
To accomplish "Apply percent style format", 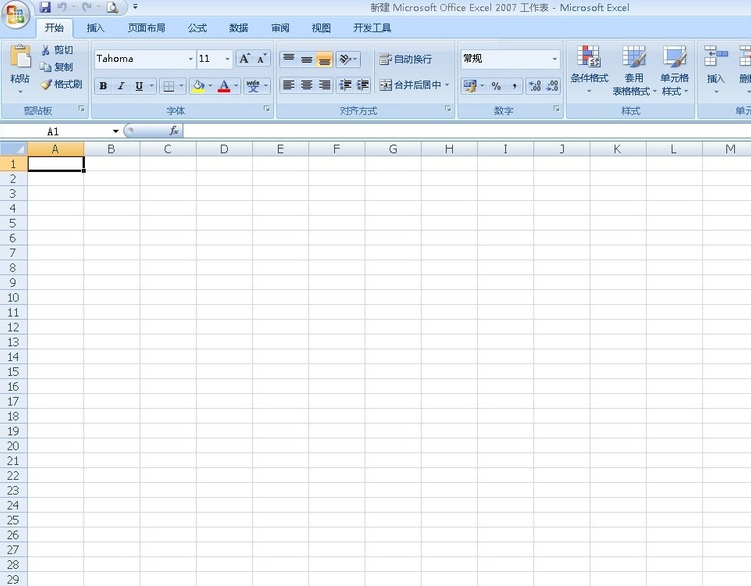I will pos(496,86).
